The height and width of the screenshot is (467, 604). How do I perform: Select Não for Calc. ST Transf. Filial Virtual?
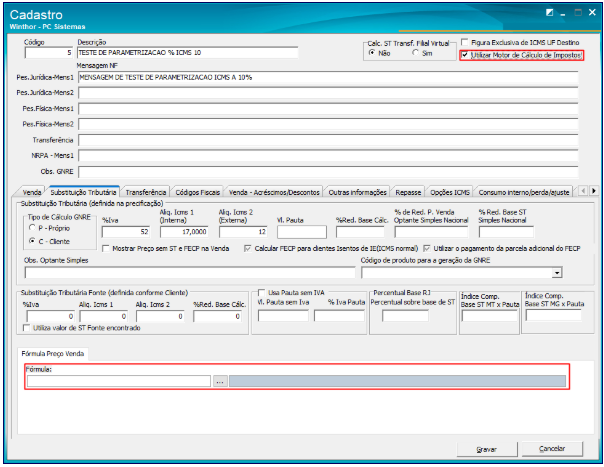click(372, 53)
